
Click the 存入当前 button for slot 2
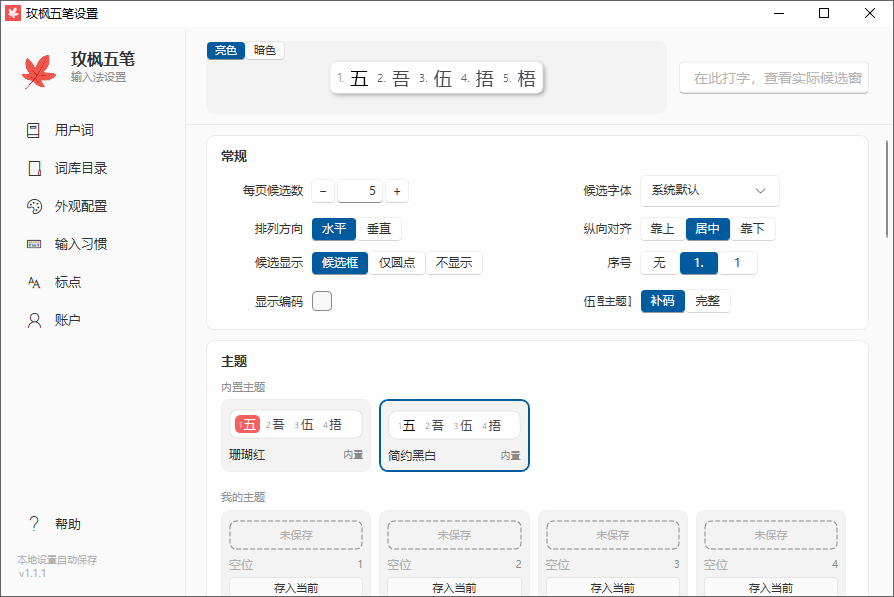[x=454, y=587]
